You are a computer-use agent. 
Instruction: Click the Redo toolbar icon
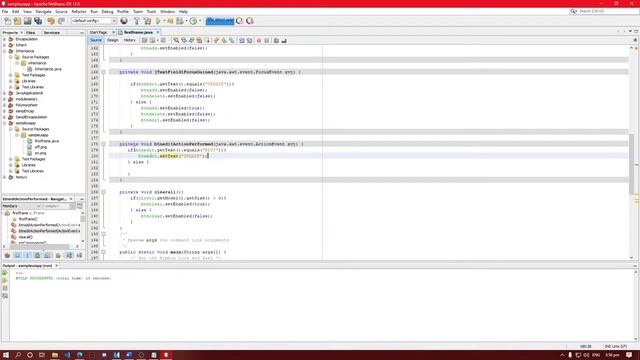pos(61,21)
